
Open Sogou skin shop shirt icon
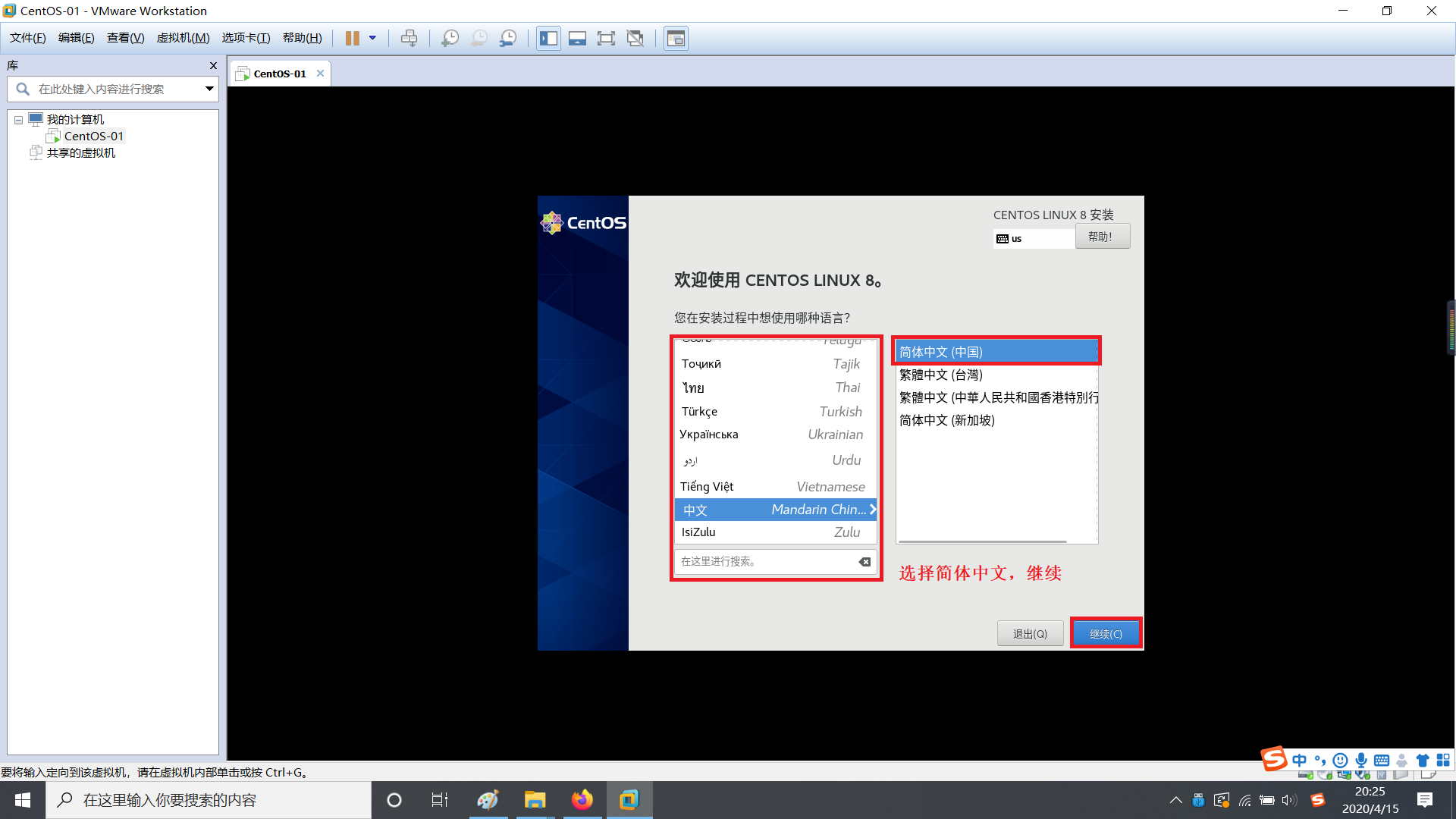[1423, 760]
